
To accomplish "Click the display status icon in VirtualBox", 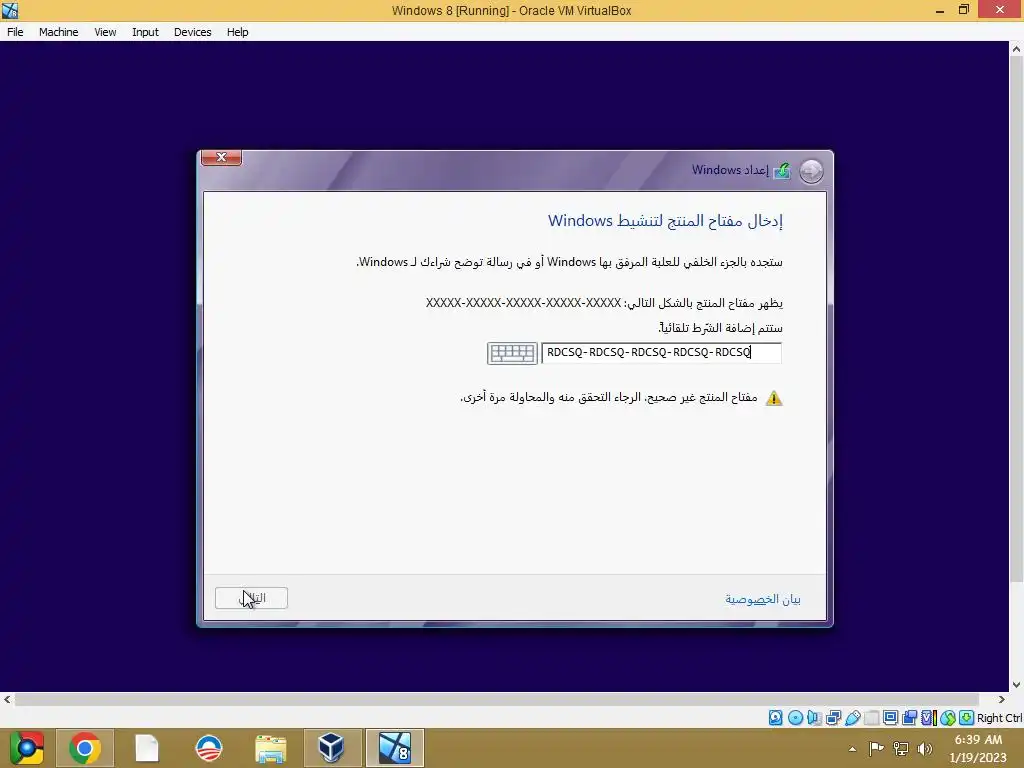I will pyautogui.click(x=890, y=718).
